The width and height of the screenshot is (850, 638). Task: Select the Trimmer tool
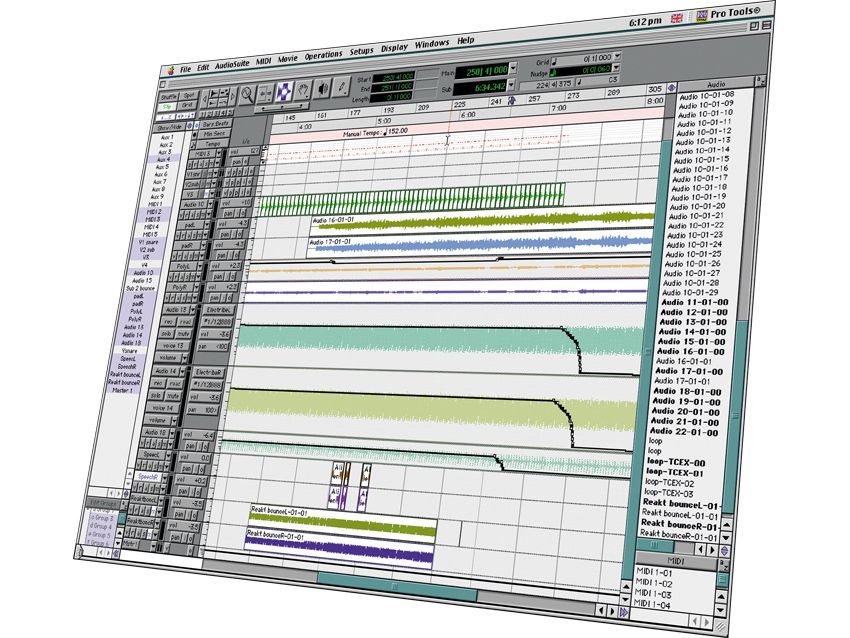pyautogui.click(x=266, y=94)
